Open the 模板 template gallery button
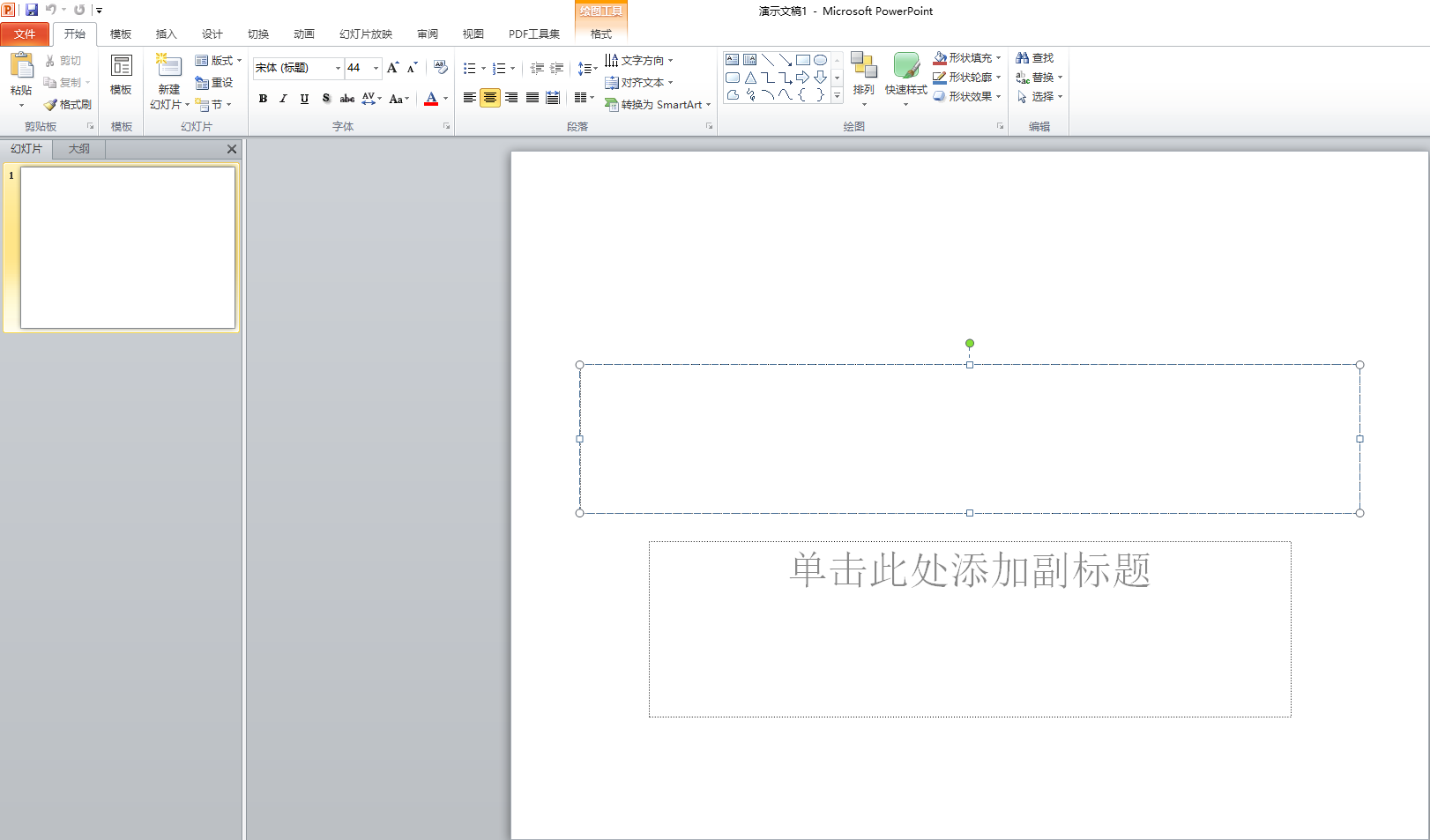Viewport: 1430px width, 840px height. coord(121,75)
